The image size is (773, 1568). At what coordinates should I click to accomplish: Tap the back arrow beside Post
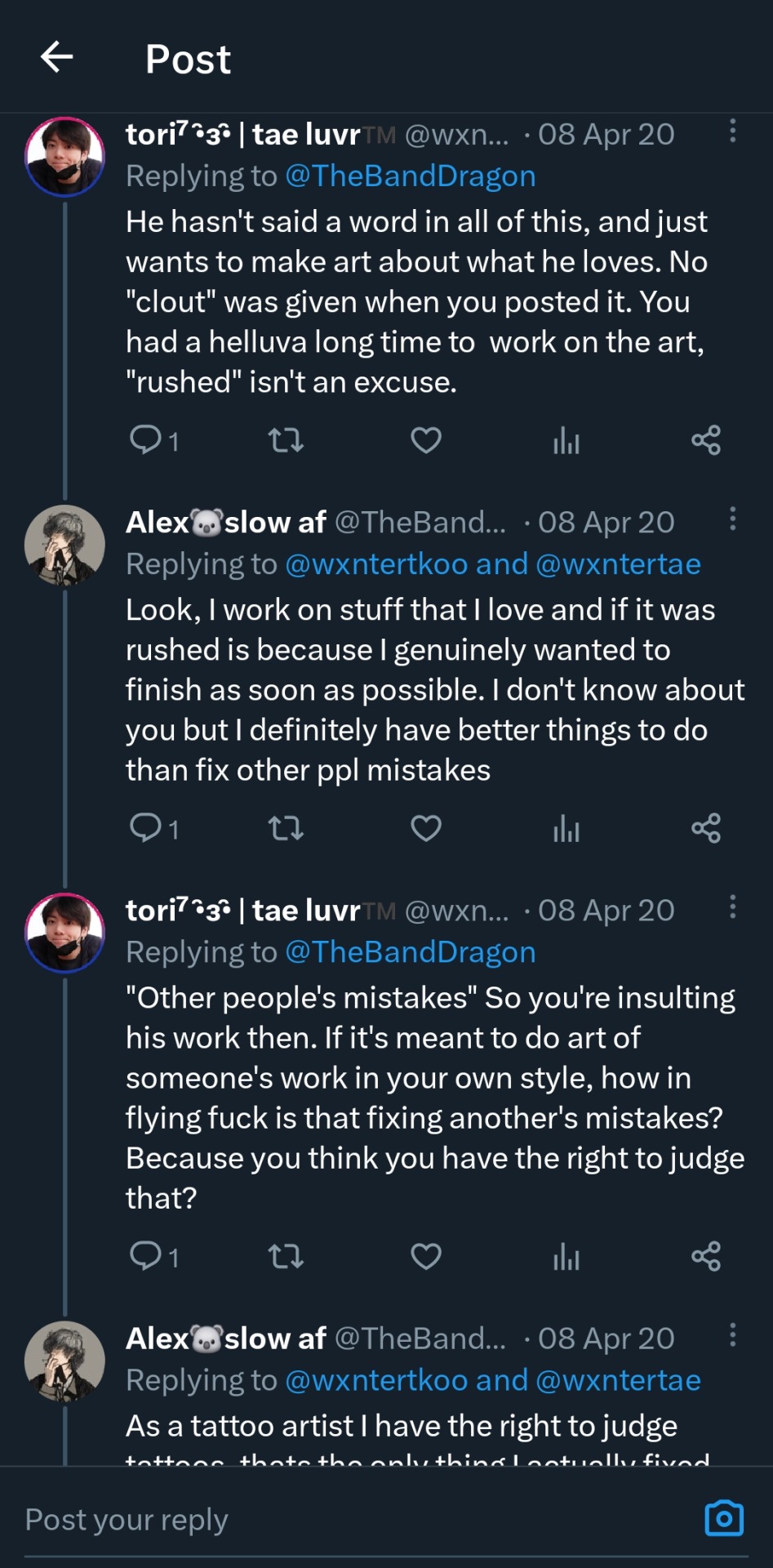tap(56, 57)
